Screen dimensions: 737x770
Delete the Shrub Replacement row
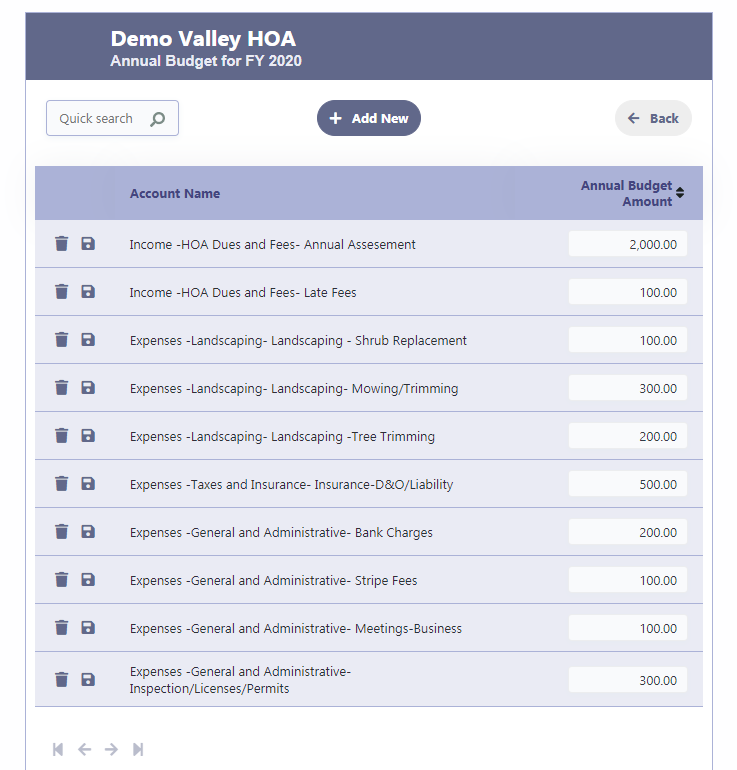pyautogui.click(x=61, y=340)
